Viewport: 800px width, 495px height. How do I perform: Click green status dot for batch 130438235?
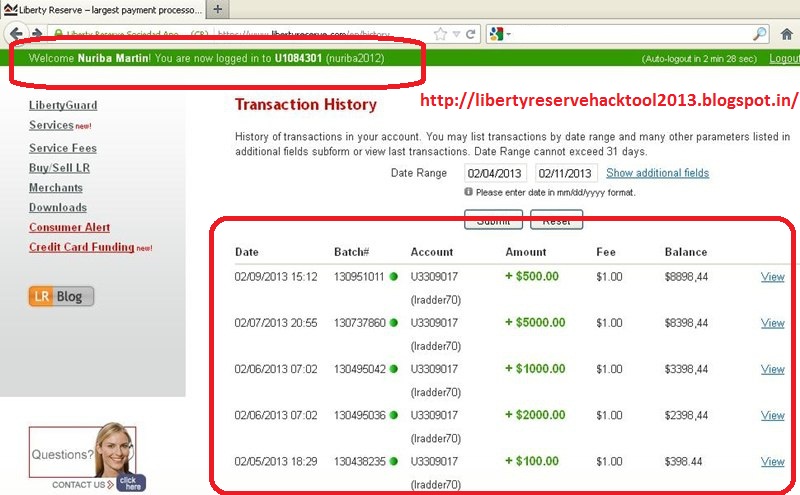pos(393,461)
